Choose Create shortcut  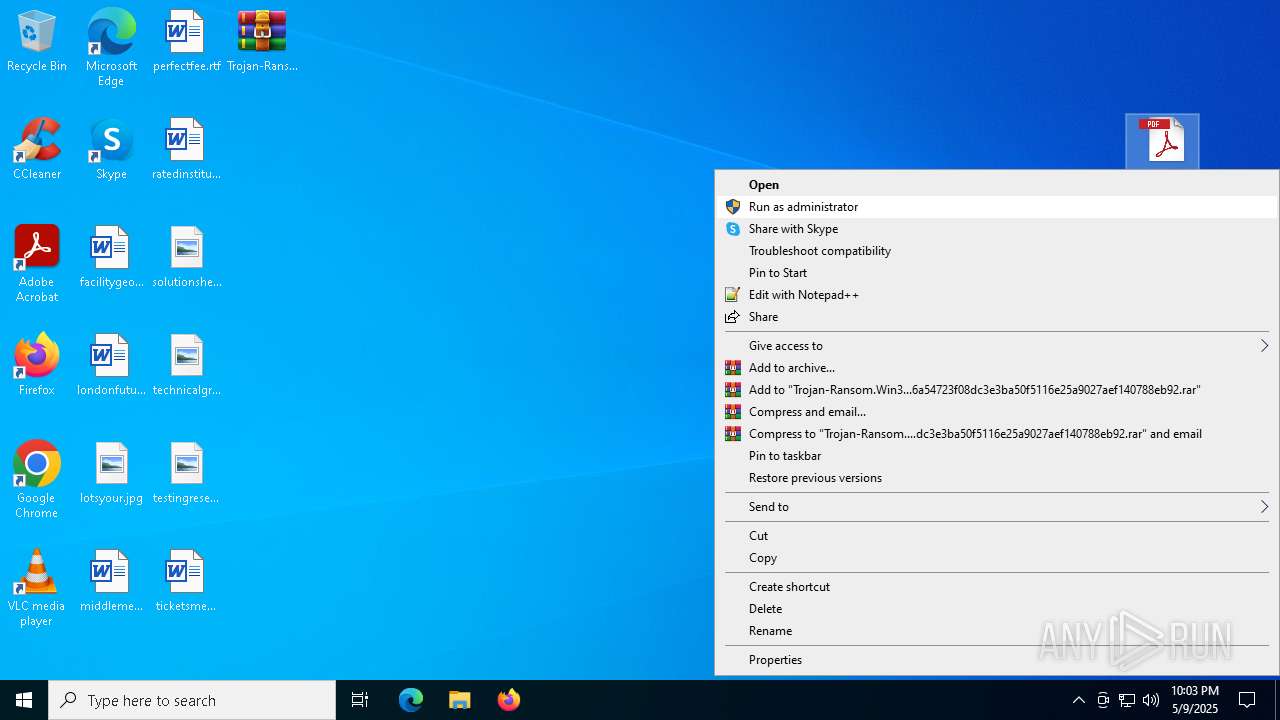tap(997, 587)
